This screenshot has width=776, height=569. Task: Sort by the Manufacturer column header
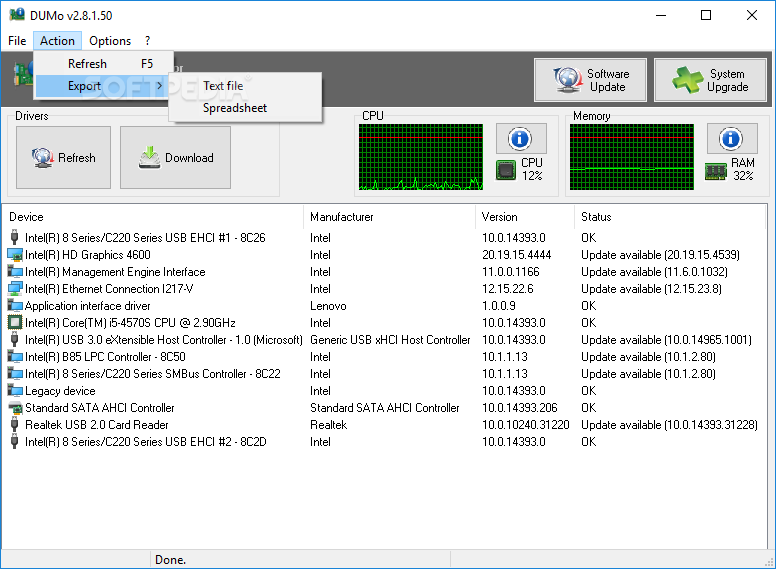pos(389,217)
